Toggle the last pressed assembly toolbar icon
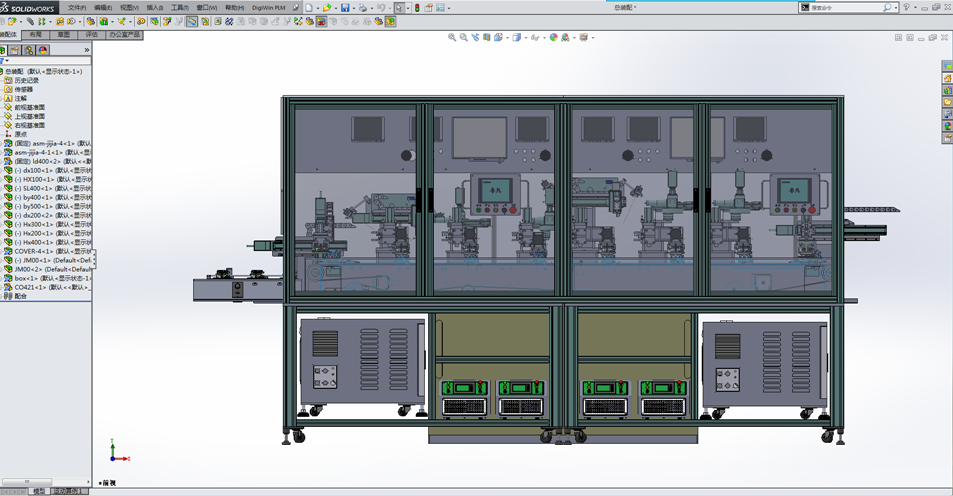953x496 pixels. 390,21
